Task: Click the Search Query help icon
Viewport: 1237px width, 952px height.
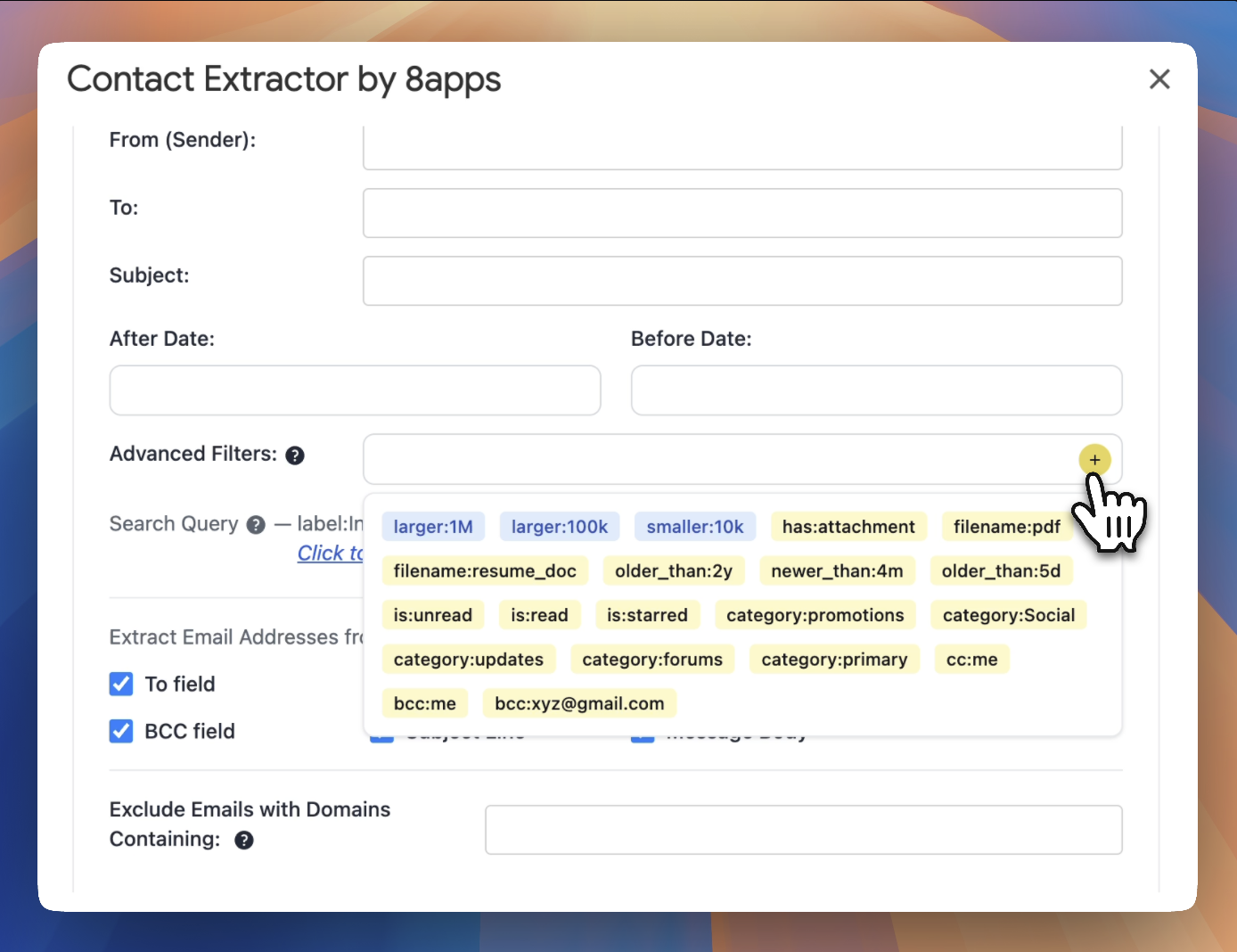Action: coord(256,525)
